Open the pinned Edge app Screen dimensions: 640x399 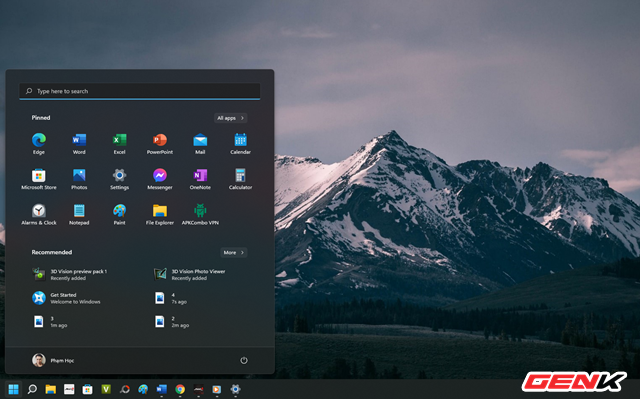(x=39, y=144)
